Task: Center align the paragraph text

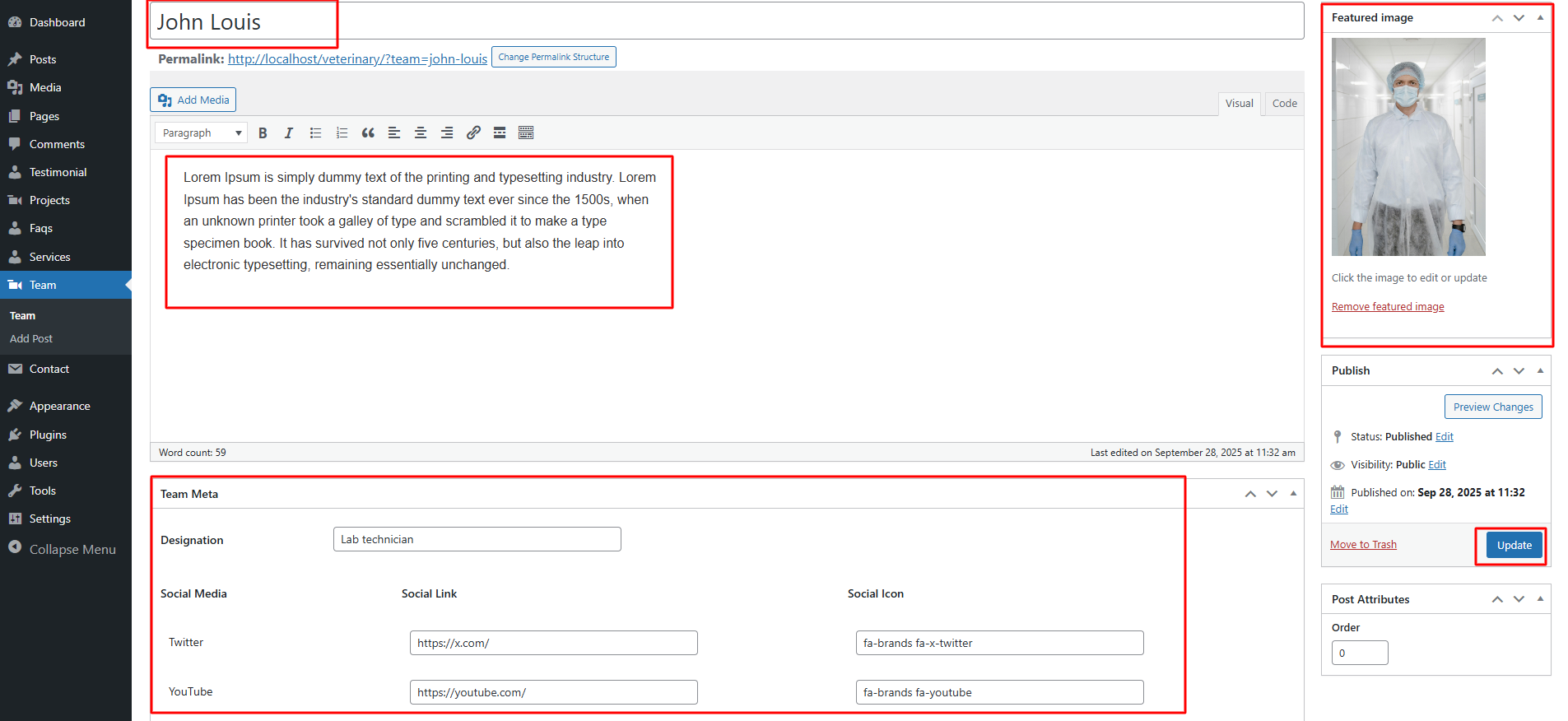Action: [x=421, y=133]
